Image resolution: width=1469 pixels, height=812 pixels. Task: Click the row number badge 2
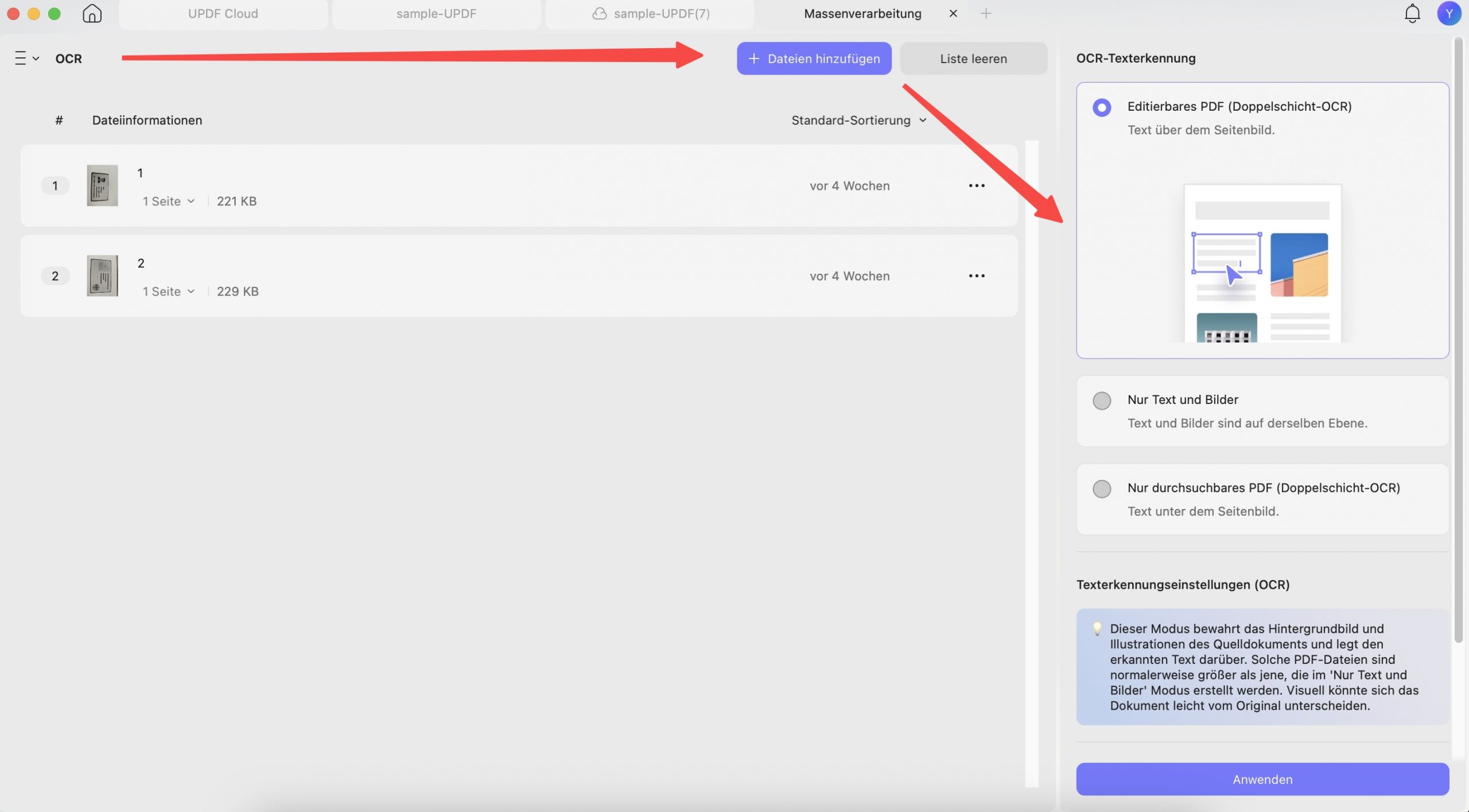point(55,275)
